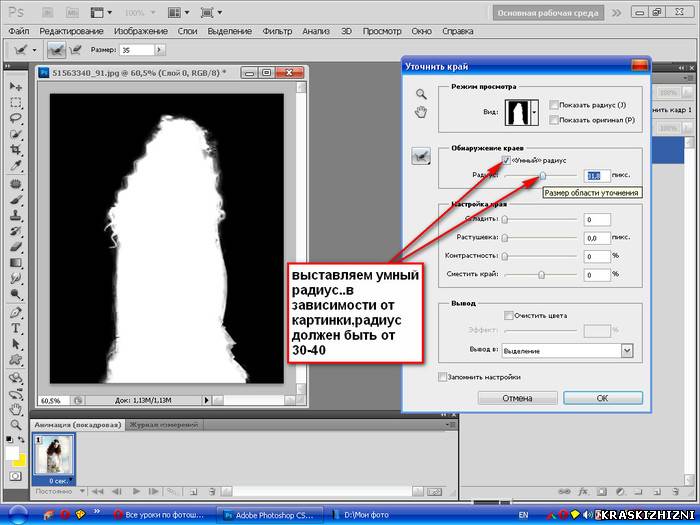700x525 pixels.
Task: Select the Rectangular Marquee tool
Action: [x=16, y=103]
